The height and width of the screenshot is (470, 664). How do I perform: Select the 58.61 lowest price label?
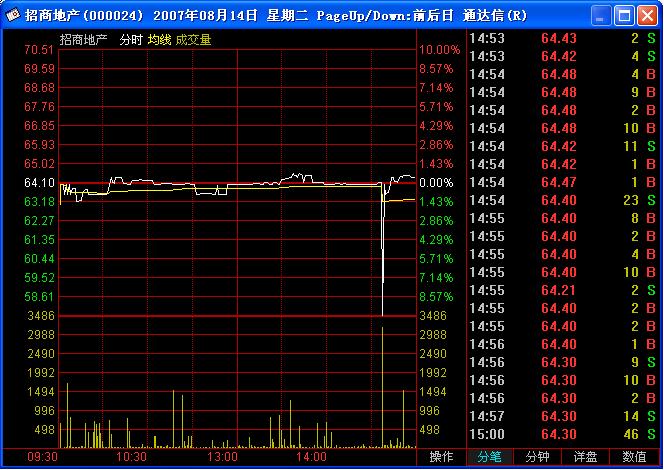[x=39, y=297]
